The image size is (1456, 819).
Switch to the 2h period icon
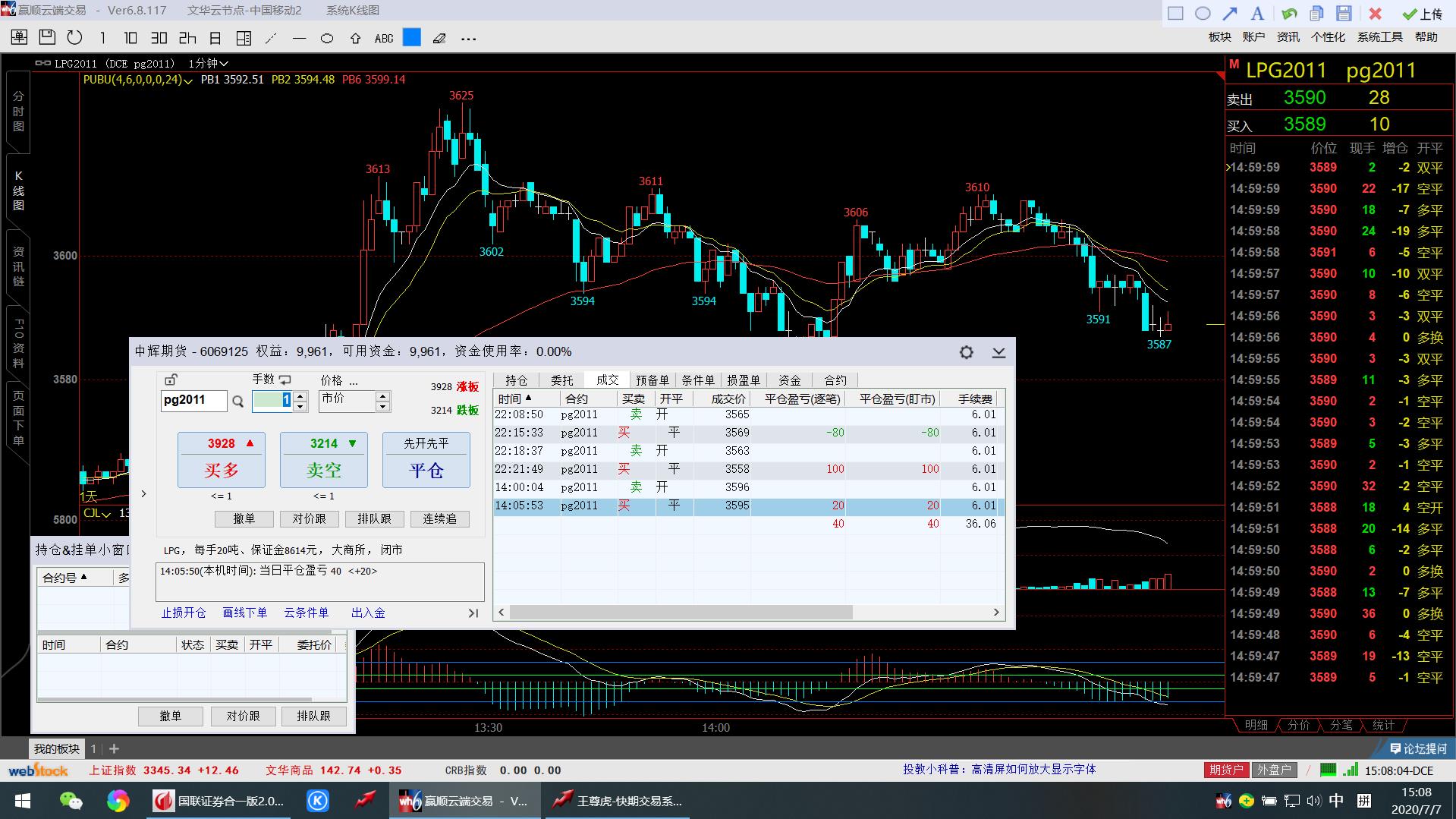187,37
